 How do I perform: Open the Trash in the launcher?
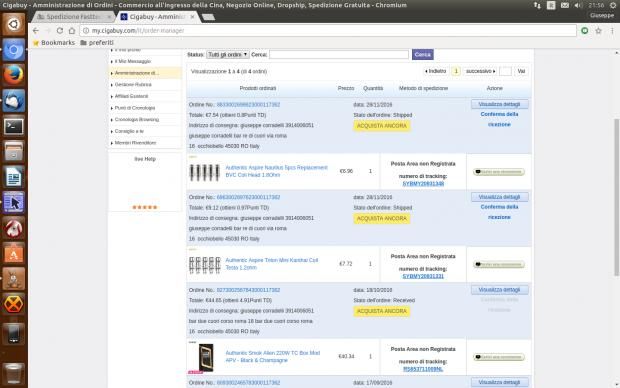[x=13, y=373]
